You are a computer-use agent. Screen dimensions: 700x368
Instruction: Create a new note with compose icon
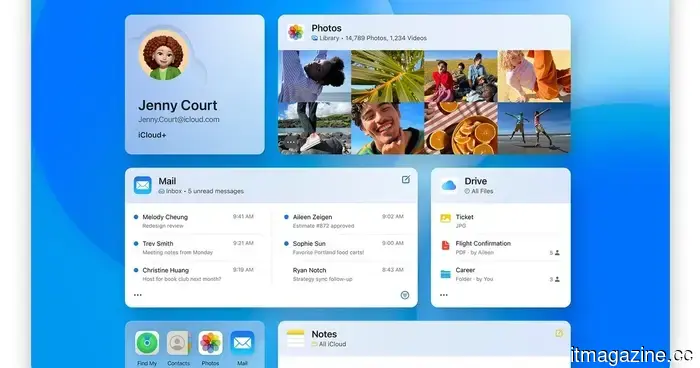coord(559,333)
